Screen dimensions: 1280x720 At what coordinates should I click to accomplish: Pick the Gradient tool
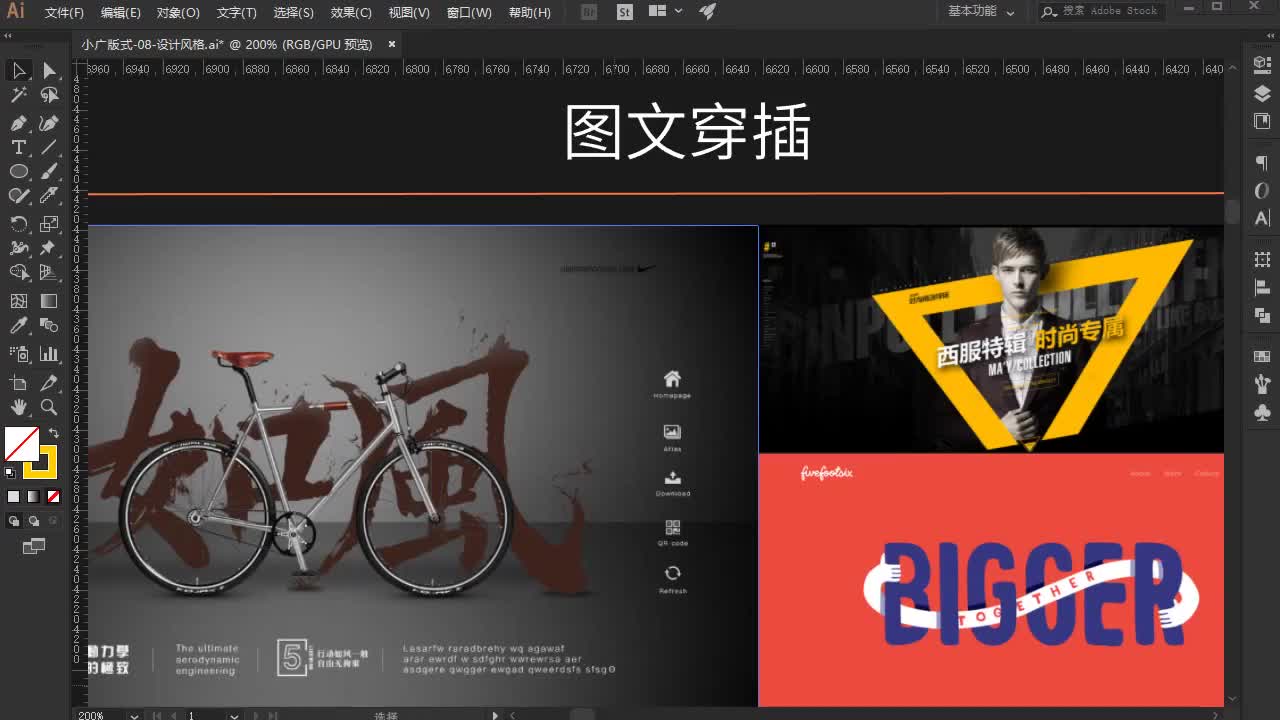click(x=49, y=300)
